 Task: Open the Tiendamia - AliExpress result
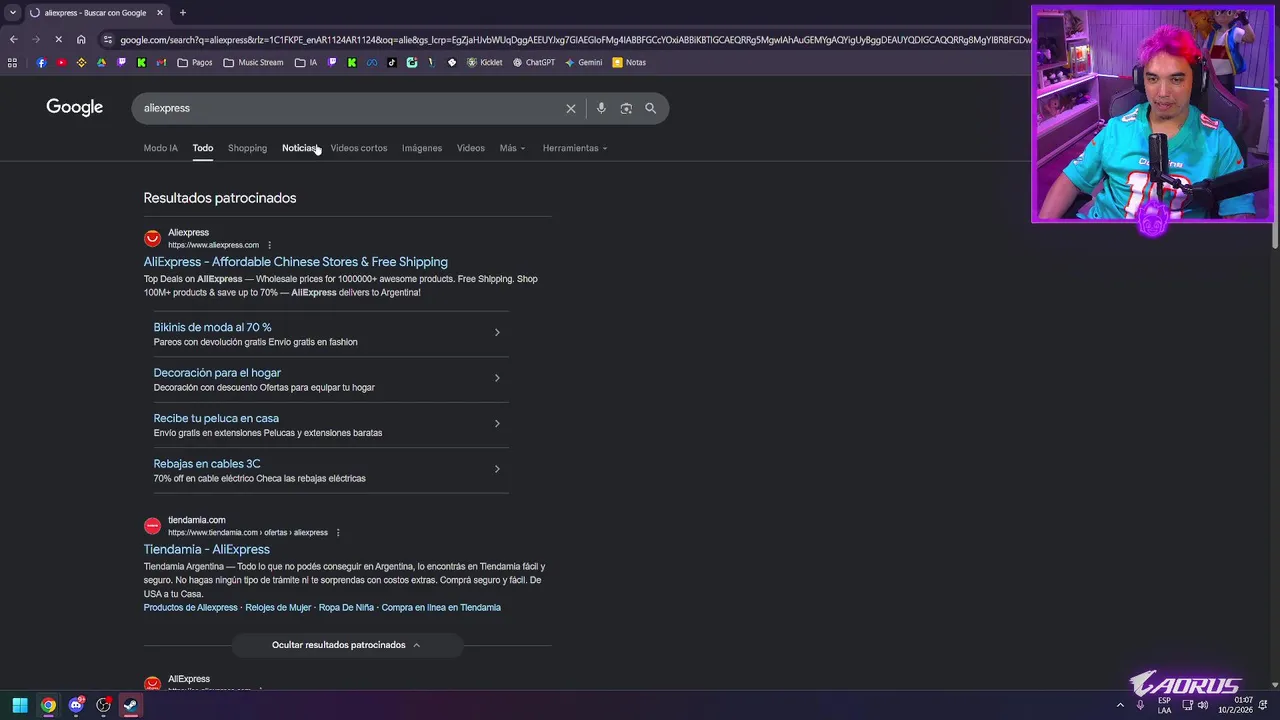click(206, 549)
